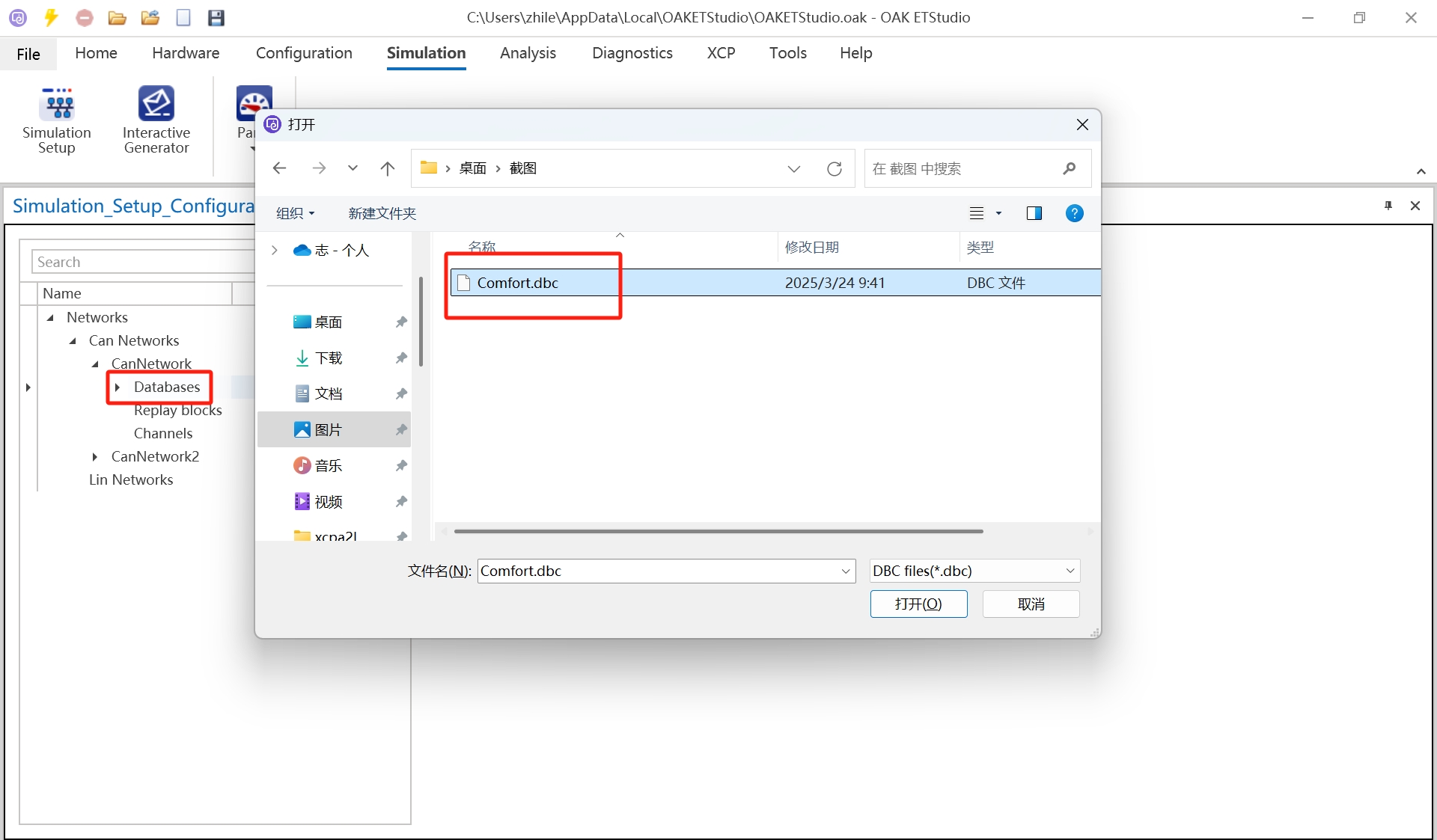Viewport: 1437px width, 840px height.
Task: Click the open folder icon in title bar
Action: (117, 17)
